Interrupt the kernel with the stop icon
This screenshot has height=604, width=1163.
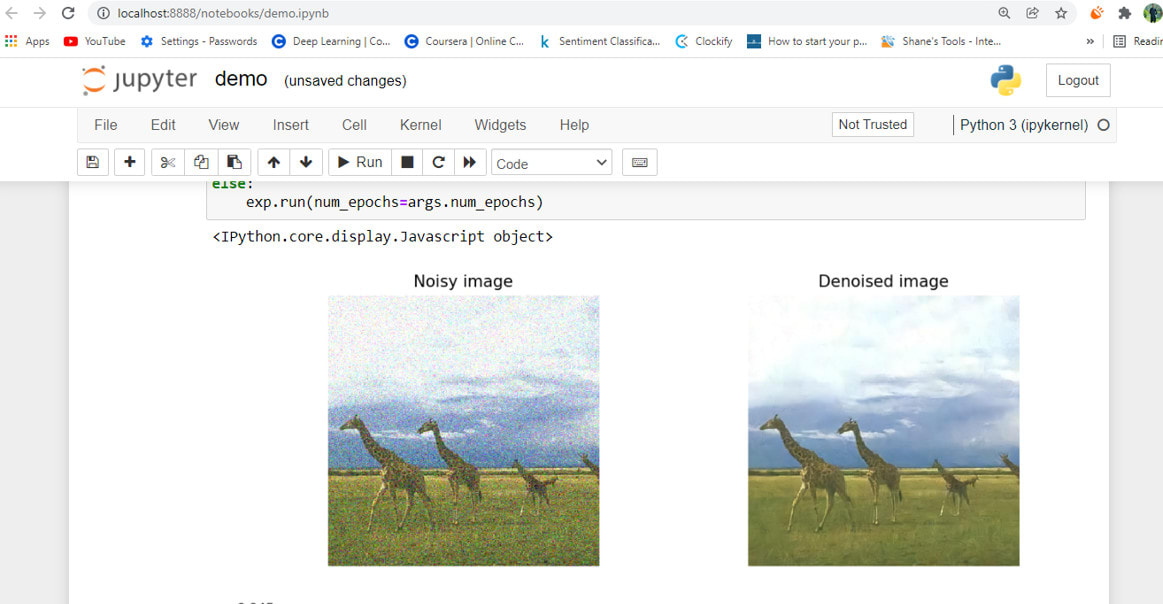(407, 163)
